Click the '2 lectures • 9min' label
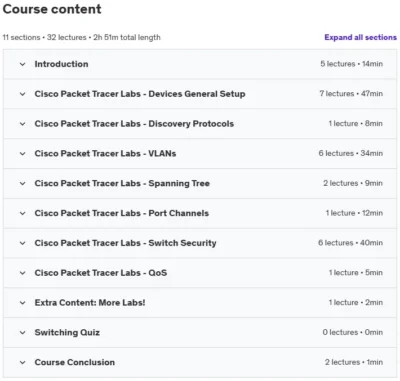The height and width of the screenshot is (381, 400). [353, 183]
